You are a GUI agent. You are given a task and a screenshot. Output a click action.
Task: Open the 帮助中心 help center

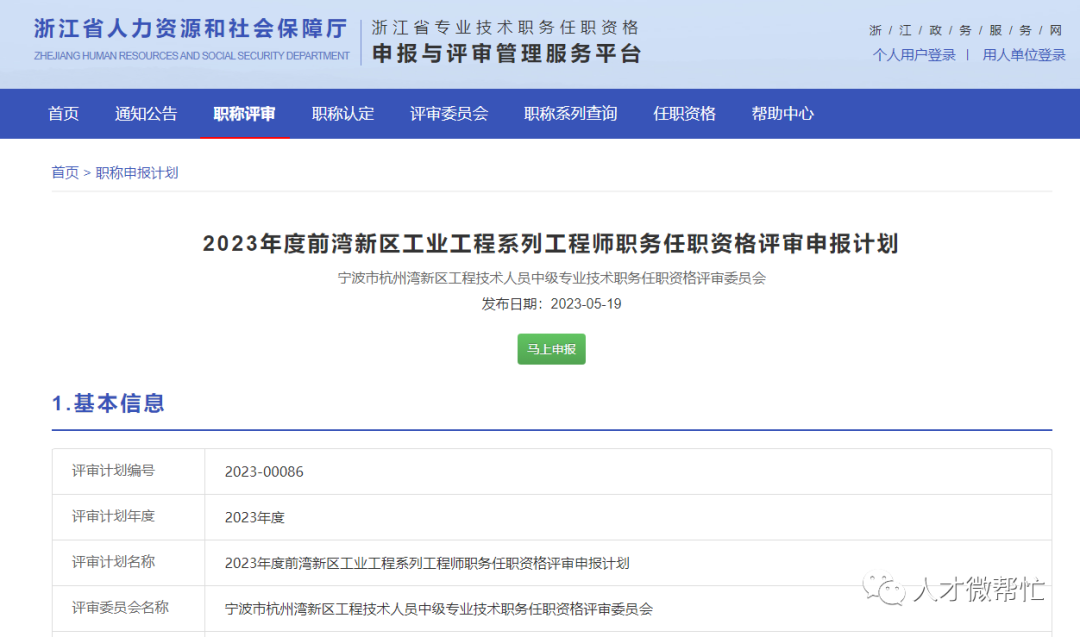(x=782, y=113)
